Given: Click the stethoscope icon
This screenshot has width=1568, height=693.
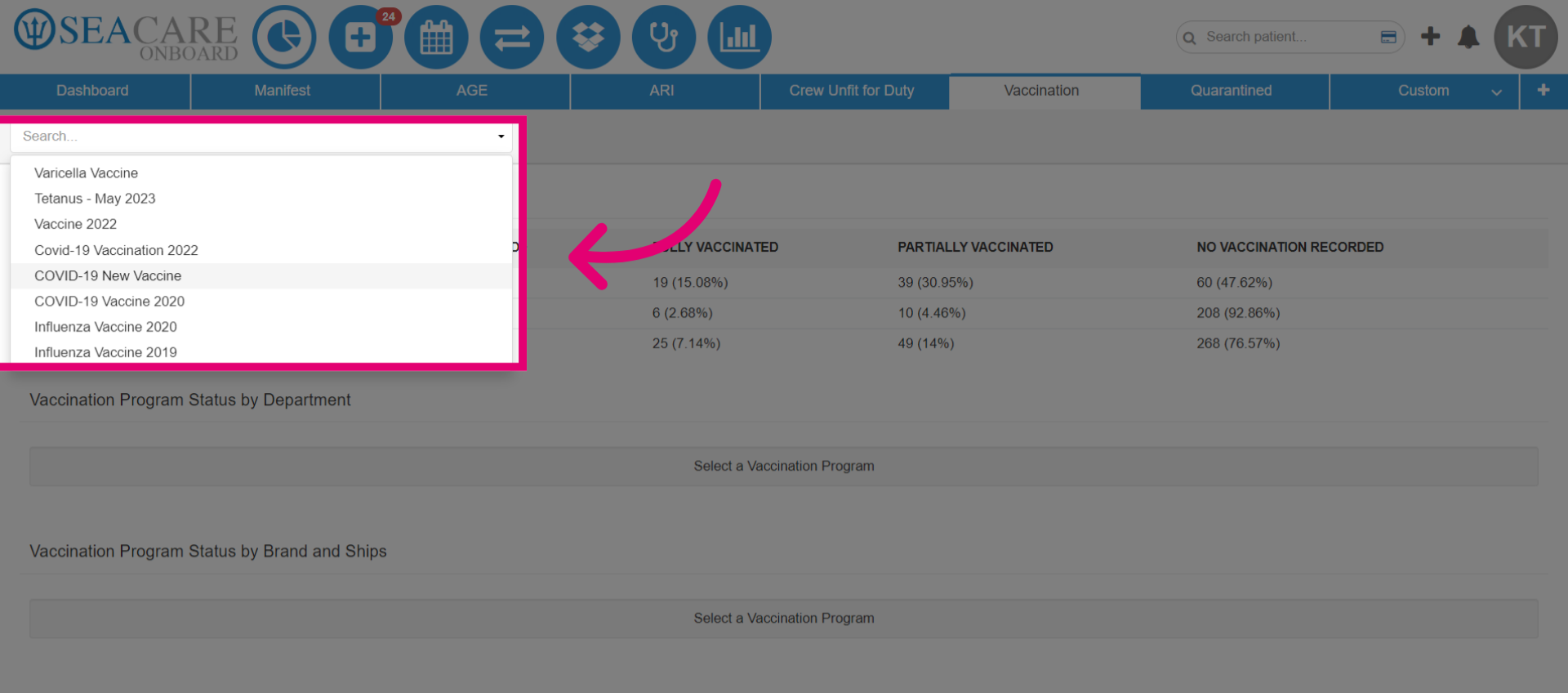Looking at the screenshot, I should pyautogui.click(x=664, y=38).
